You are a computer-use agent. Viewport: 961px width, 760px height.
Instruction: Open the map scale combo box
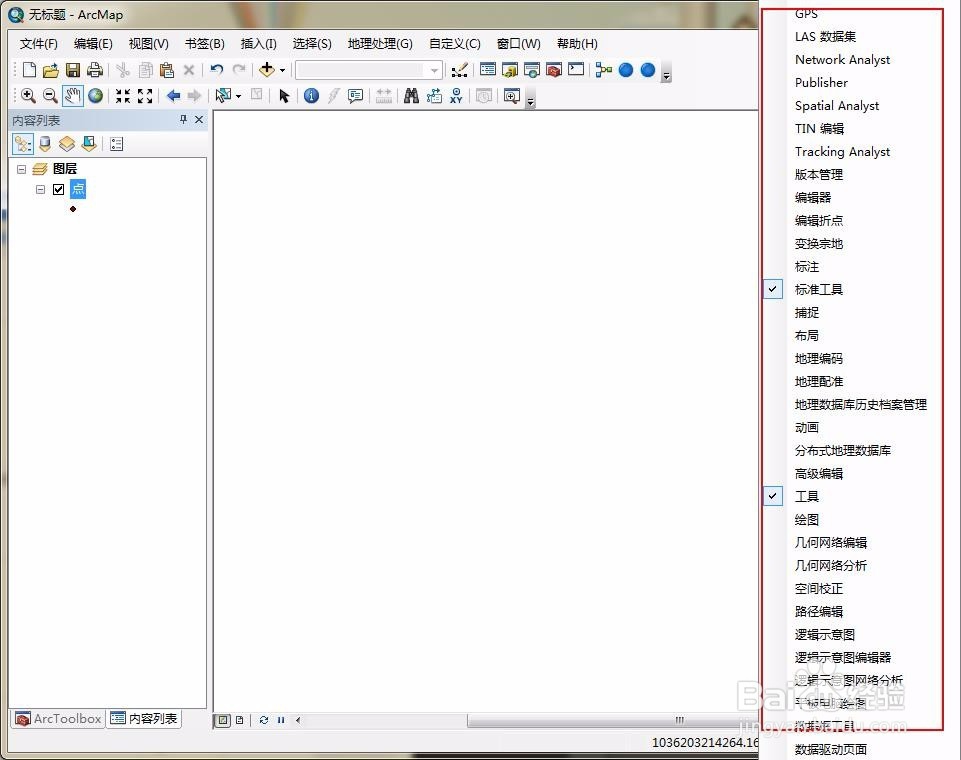(x=369, y=70)
